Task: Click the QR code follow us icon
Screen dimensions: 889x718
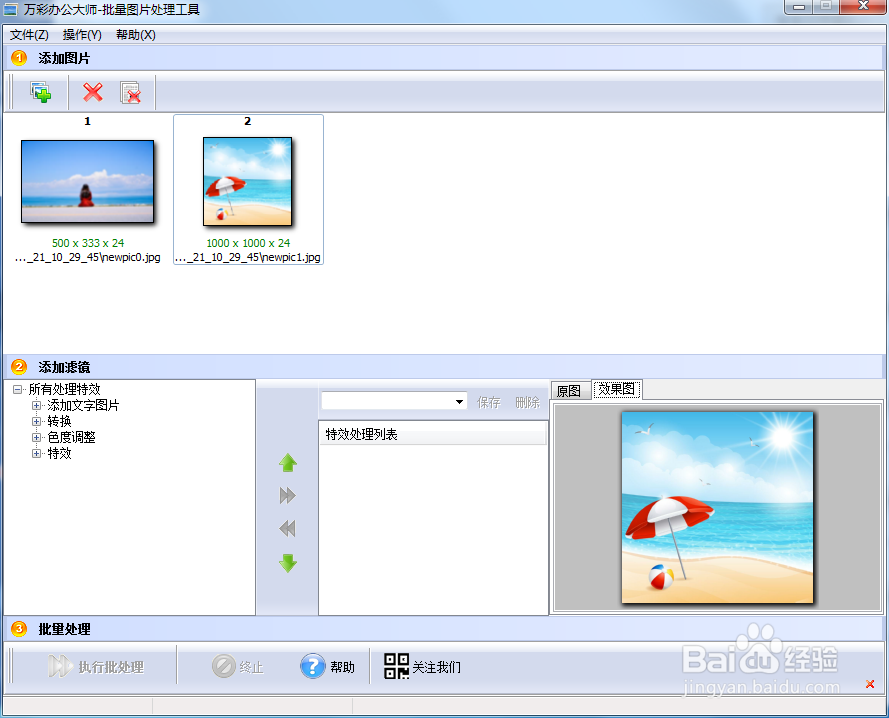Action: pos(396,666)
